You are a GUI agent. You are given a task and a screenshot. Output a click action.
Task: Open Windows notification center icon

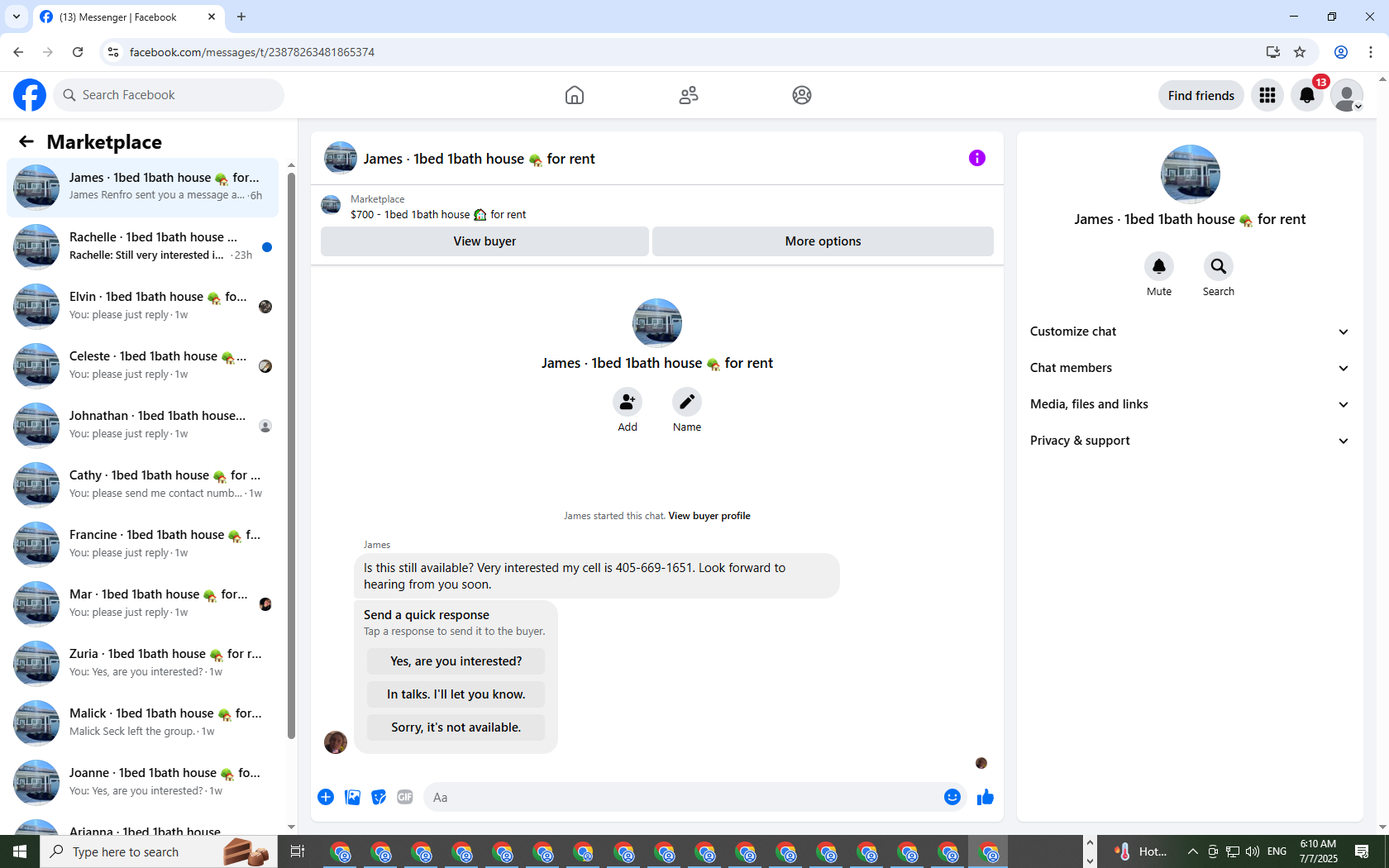point(1362,851)
